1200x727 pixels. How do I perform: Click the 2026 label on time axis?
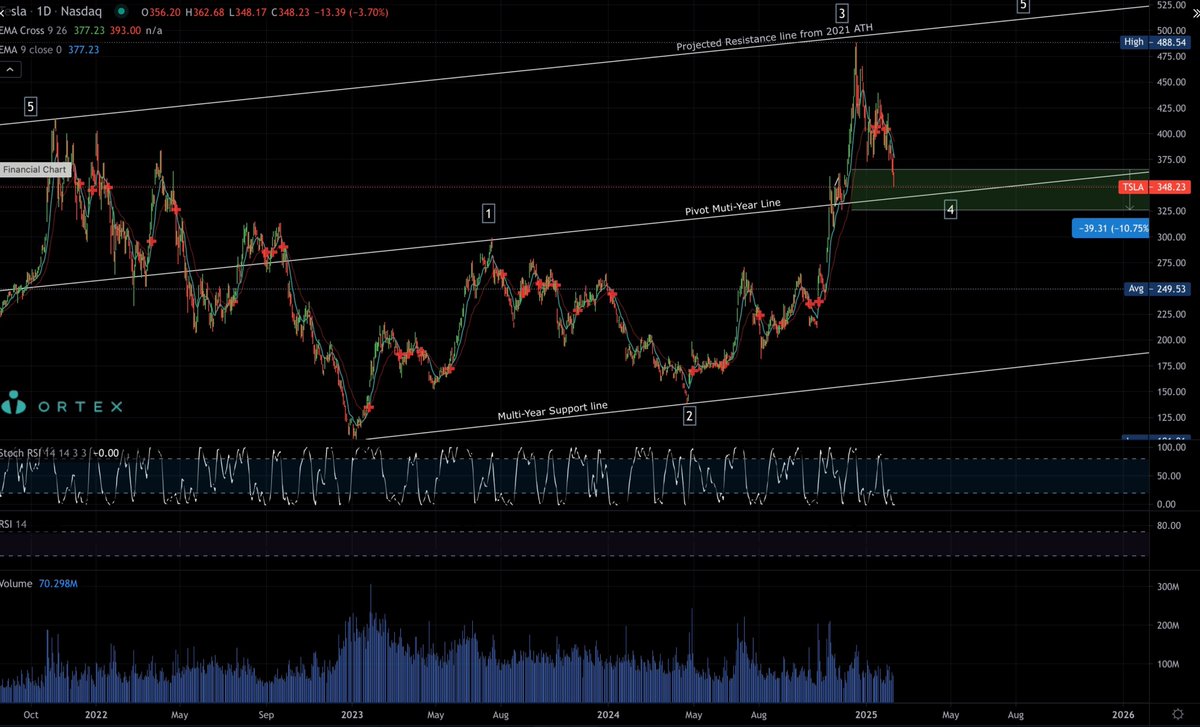pyautogui.click(x=1125, y=716)
